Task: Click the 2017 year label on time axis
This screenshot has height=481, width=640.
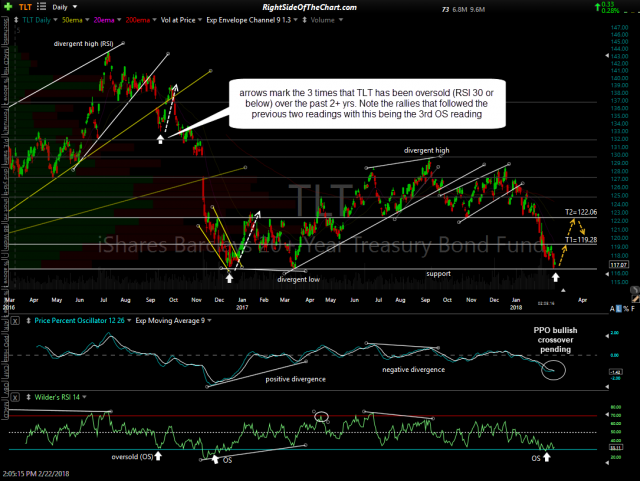Action: 242,307
